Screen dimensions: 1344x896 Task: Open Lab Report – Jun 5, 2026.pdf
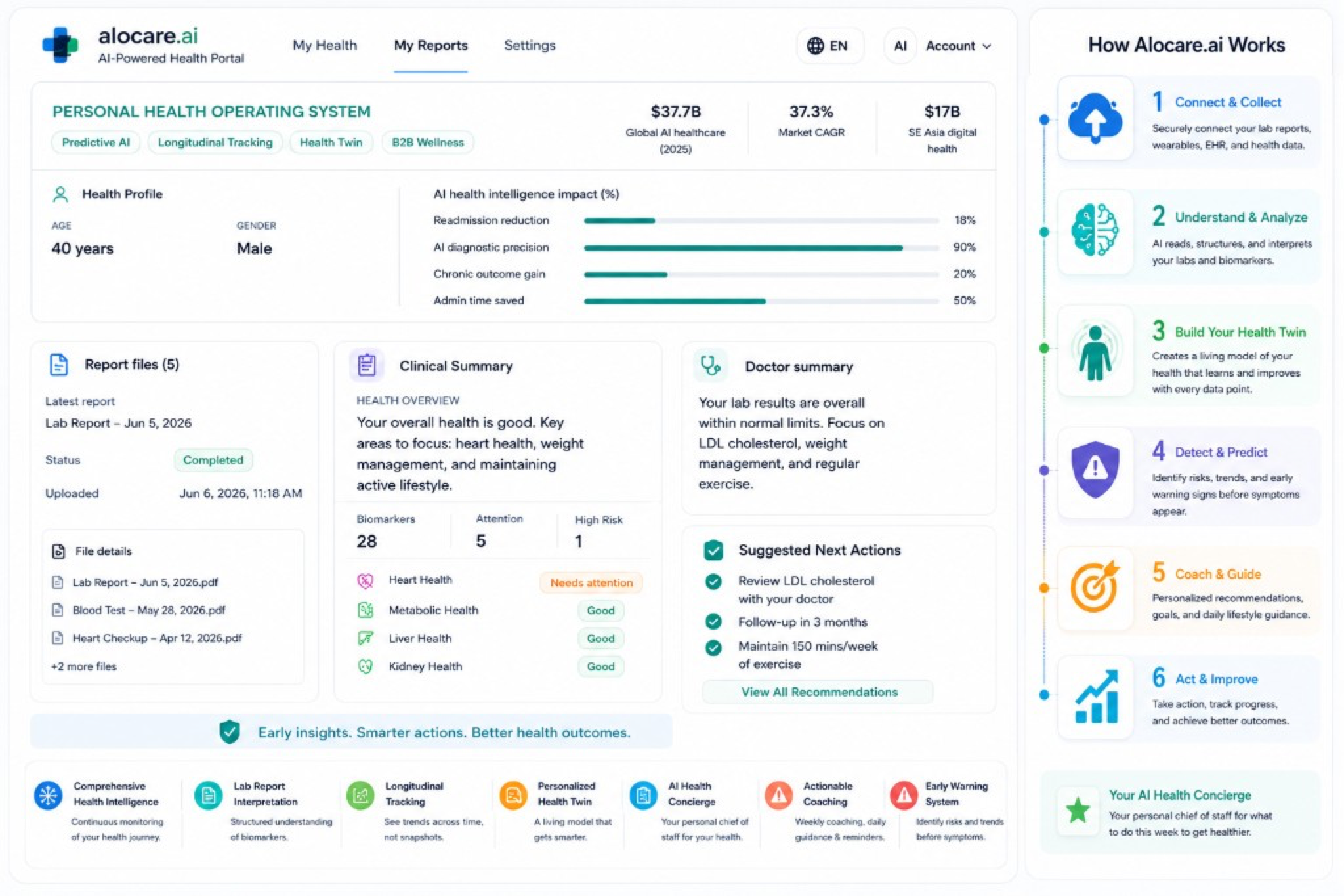point(145,582)
